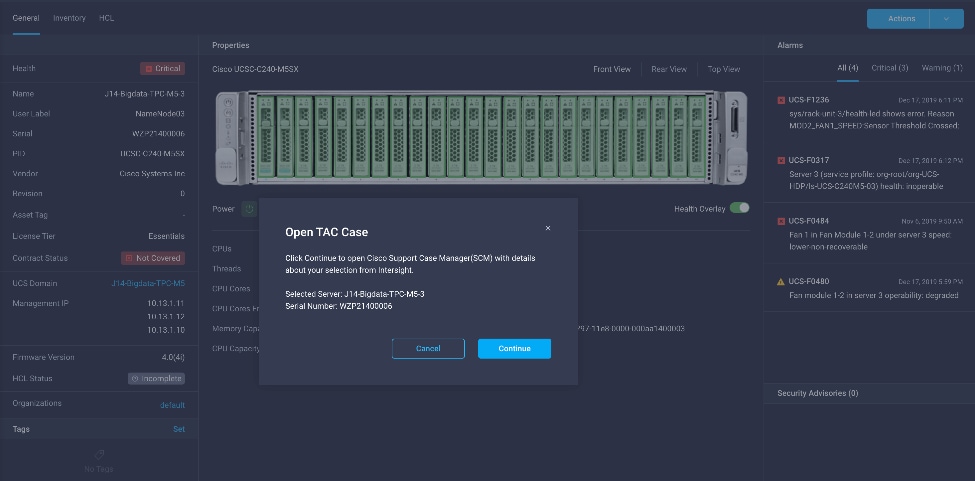Click the UCS-F0480 warning triangle icon
The height and width of the screenshot is (481, 975).
coord(781,281)
